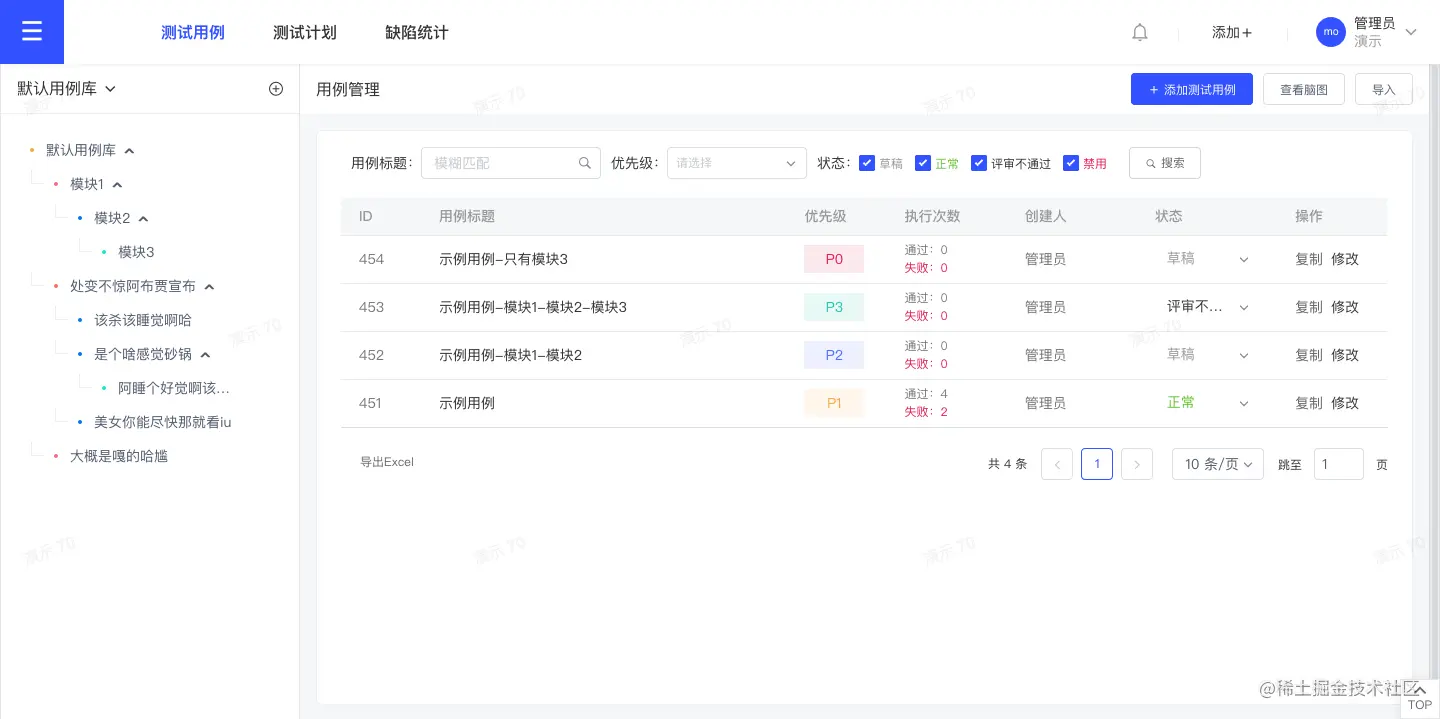The width and height of the screenshot is (1440, 719).
Task: Click the red P0 priority badge
Action: coord(833,258)
